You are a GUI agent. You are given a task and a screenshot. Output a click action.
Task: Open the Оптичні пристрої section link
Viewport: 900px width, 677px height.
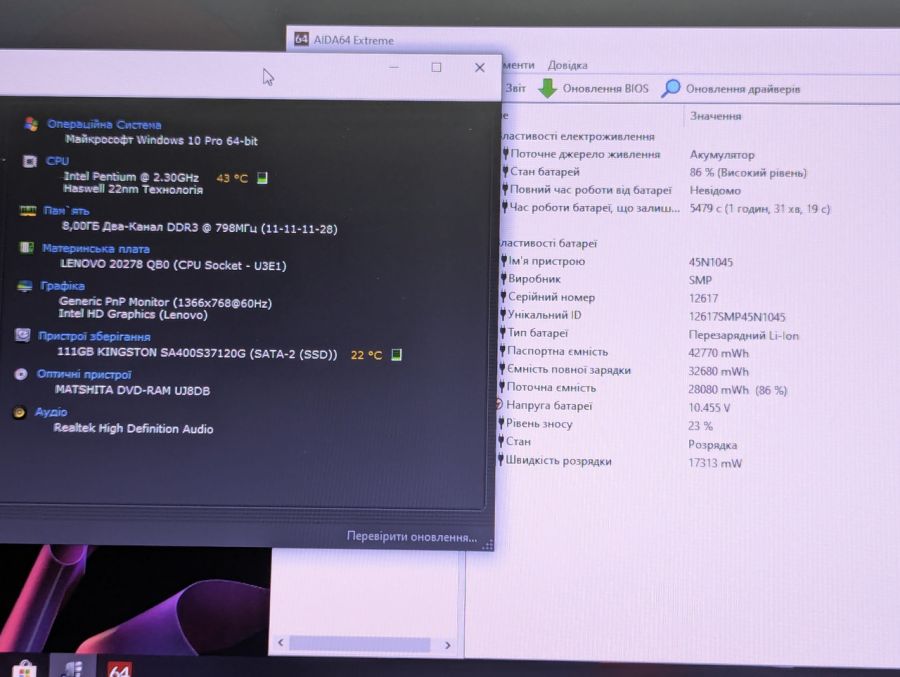[x=84, y=374]
